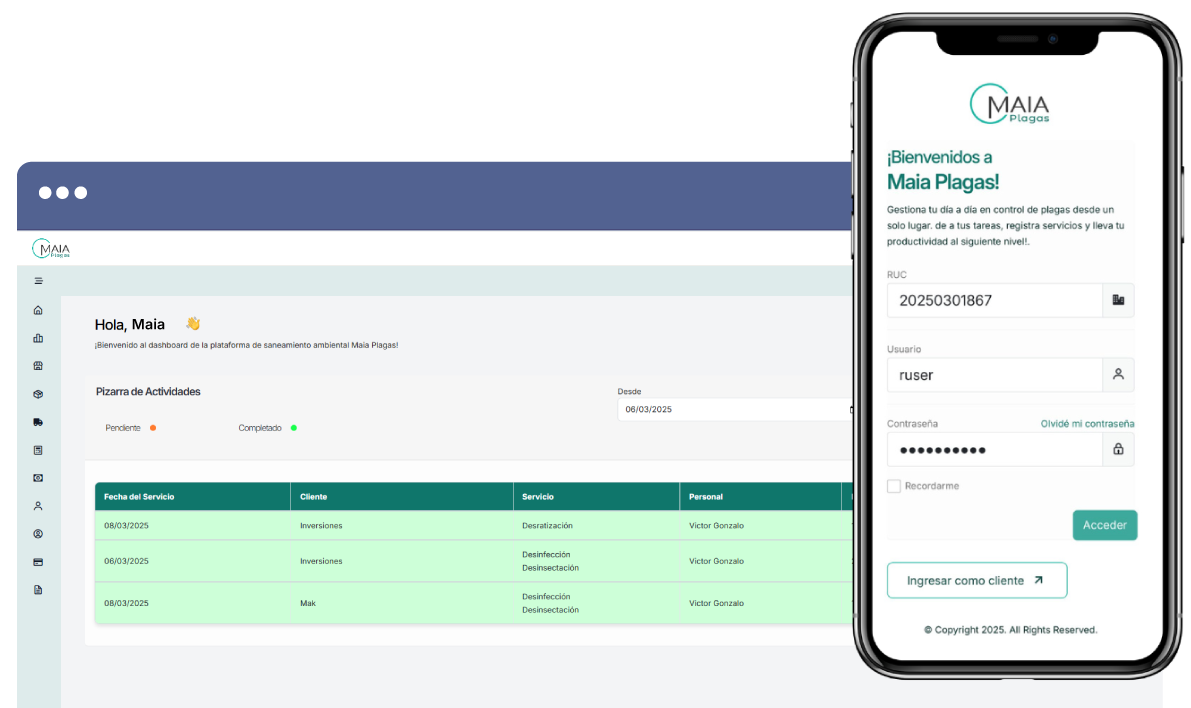This screenshot has height=708, width=1191.
Task: Click the Ingresar como cliente button
Action: (976, 580)
